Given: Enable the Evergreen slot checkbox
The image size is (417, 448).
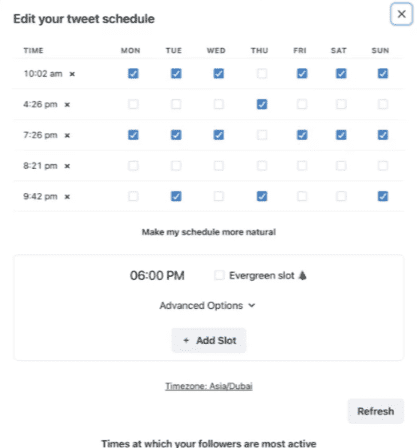Looking at the screenshot, I should (219, 275).
